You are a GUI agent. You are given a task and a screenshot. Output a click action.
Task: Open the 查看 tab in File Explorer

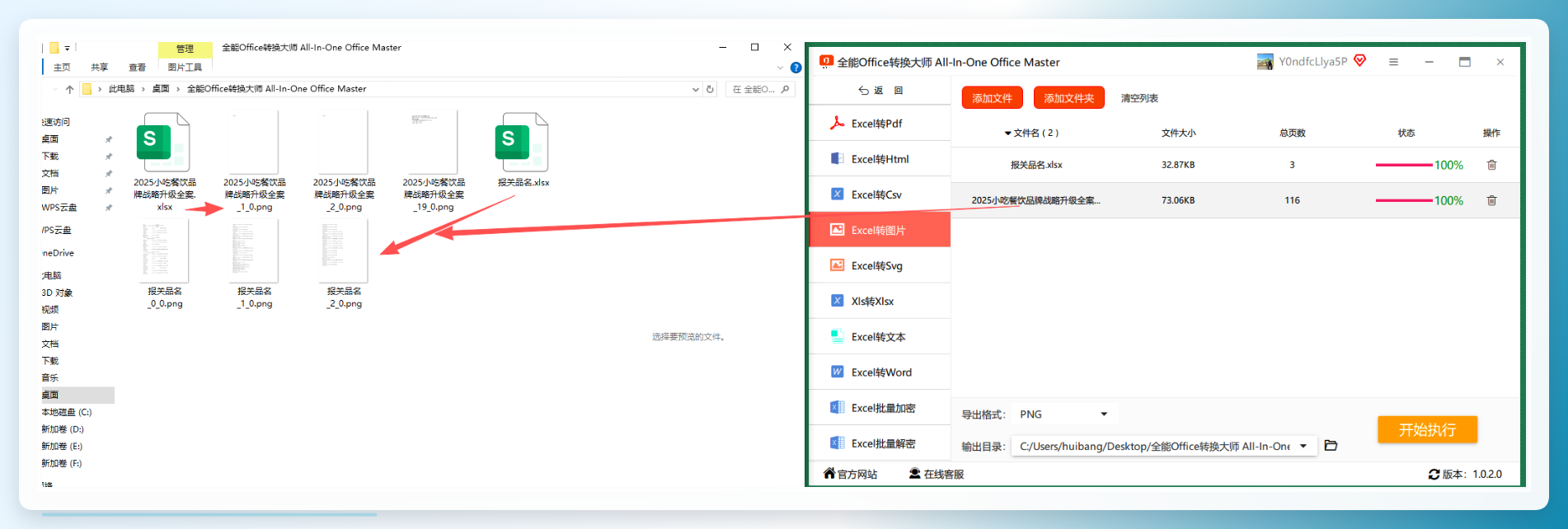click(x=137, y=68)
